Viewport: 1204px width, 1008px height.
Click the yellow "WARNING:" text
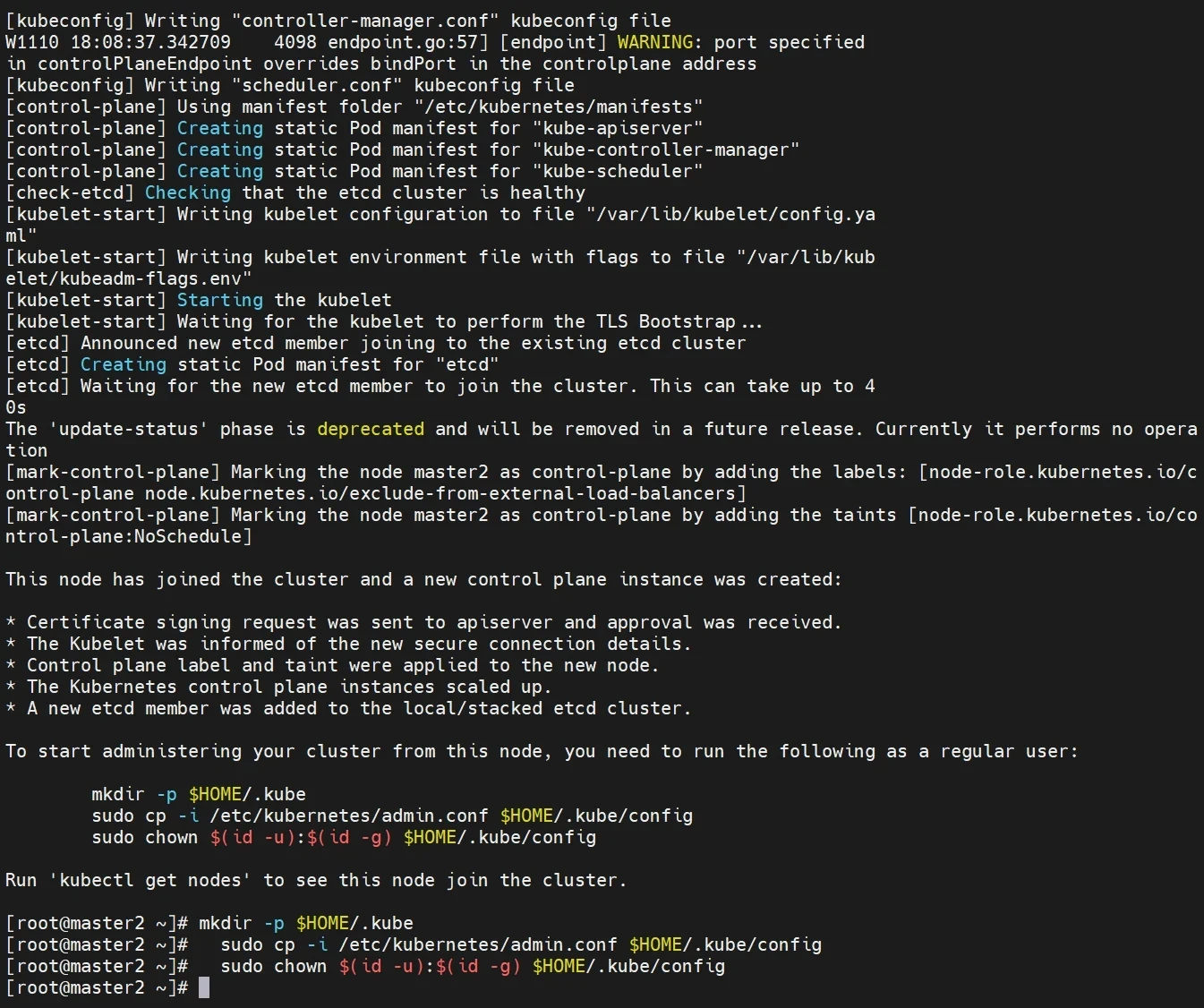tap(655, 42)
